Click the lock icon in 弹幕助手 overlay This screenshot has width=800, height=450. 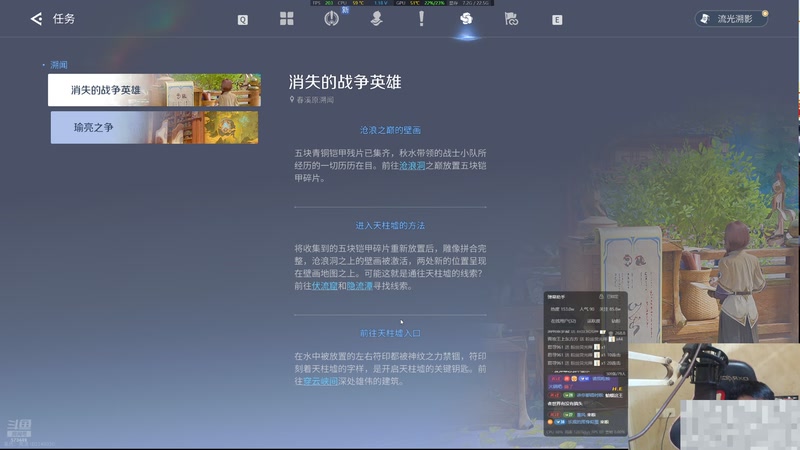[601, 296]
